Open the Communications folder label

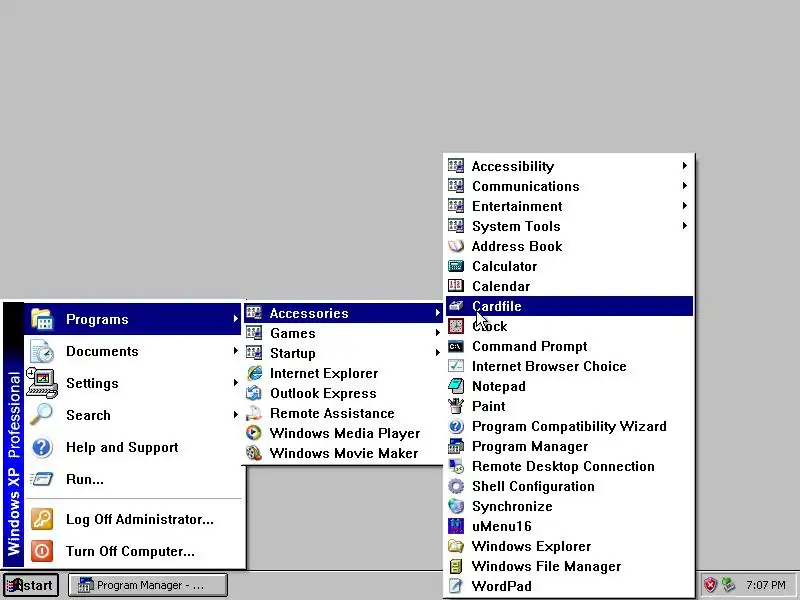(x=526, y=186)
